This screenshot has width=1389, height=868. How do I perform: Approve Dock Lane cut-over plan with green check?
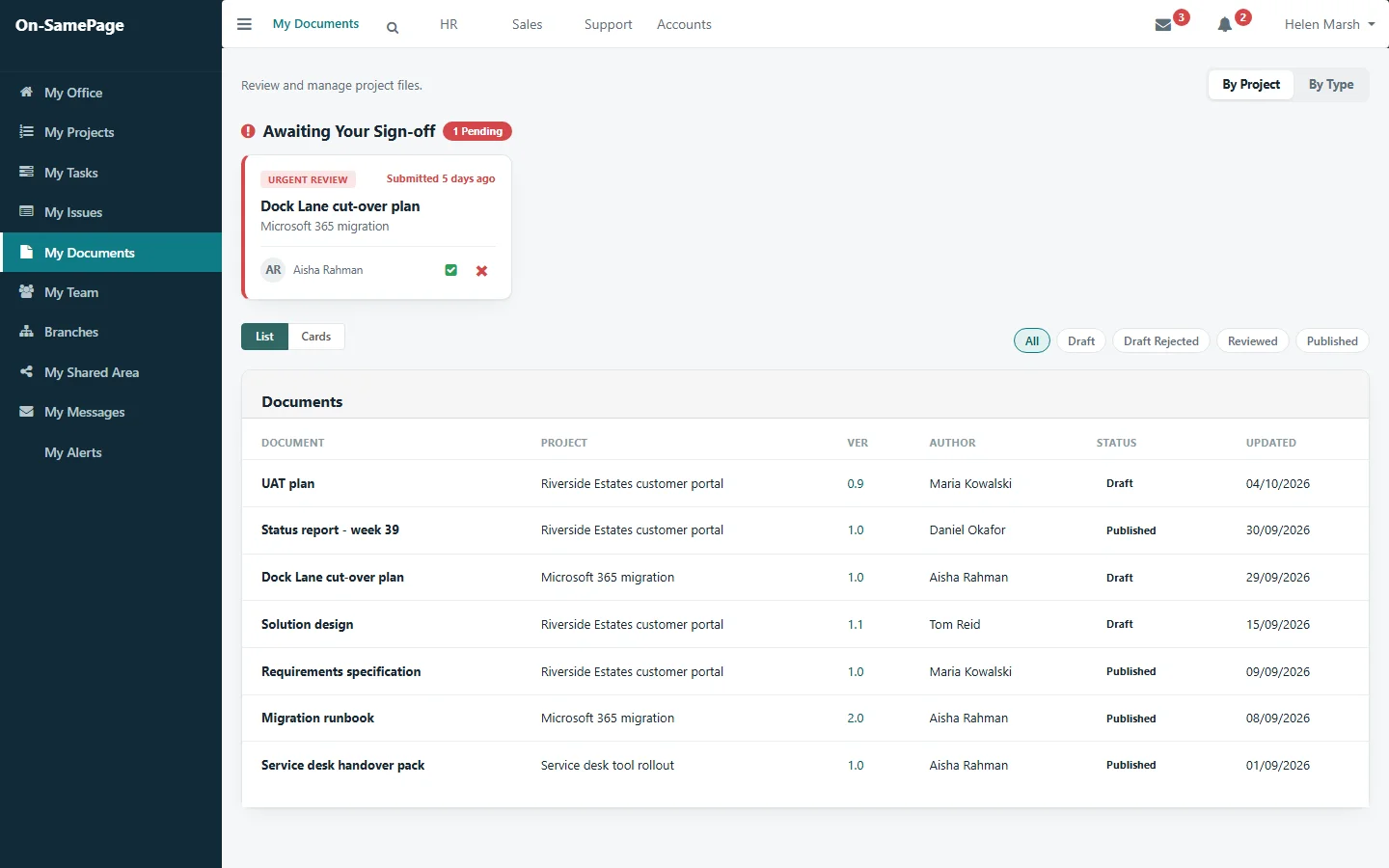[x=450, y=270]
